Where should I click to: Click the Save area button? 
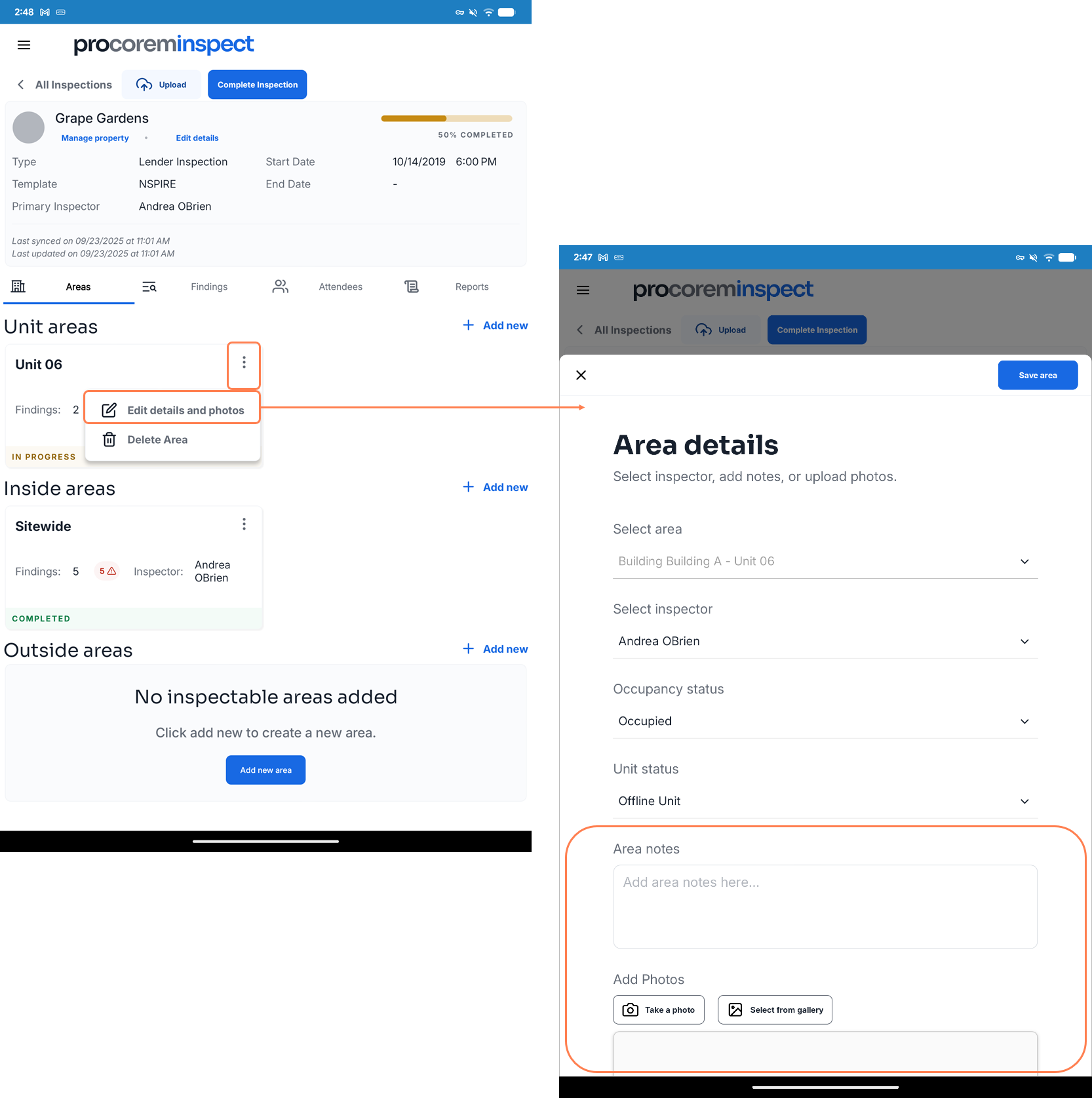pos(1038,376)
